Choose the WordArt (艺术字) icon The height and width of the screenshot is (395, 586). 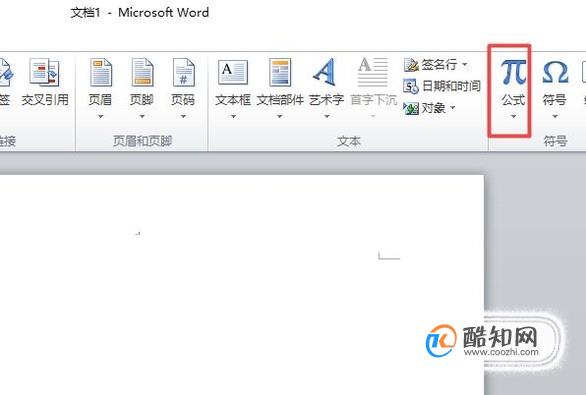point(326,72)
